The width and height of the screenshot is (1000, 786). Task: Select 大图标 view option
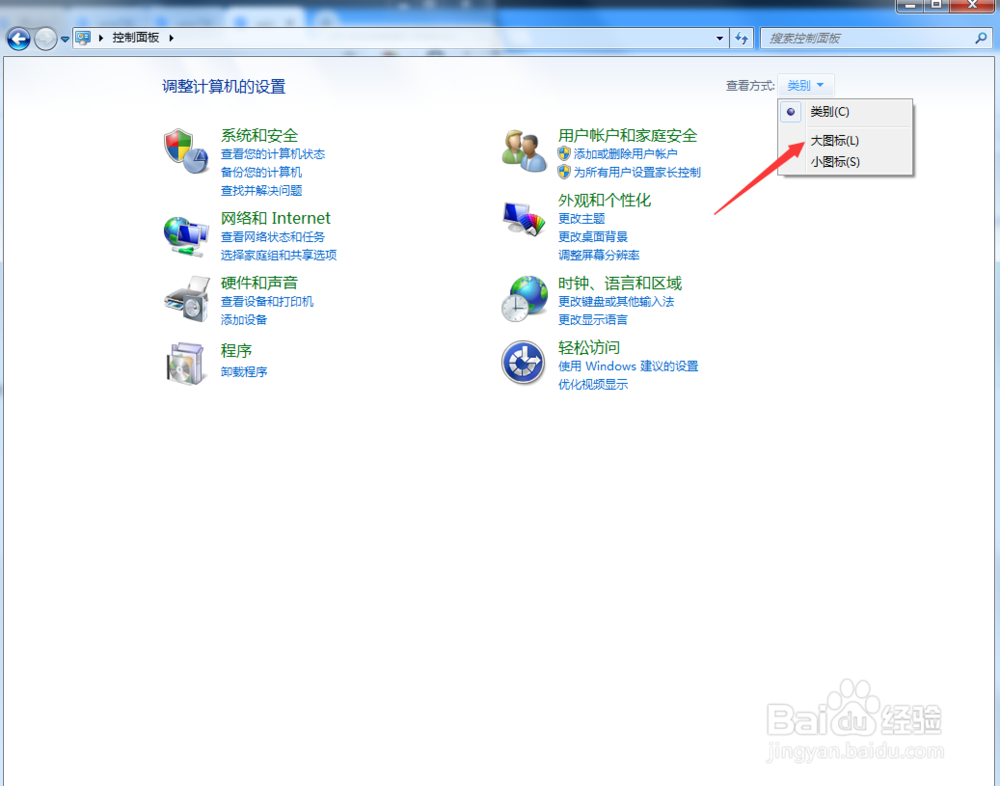834,140
